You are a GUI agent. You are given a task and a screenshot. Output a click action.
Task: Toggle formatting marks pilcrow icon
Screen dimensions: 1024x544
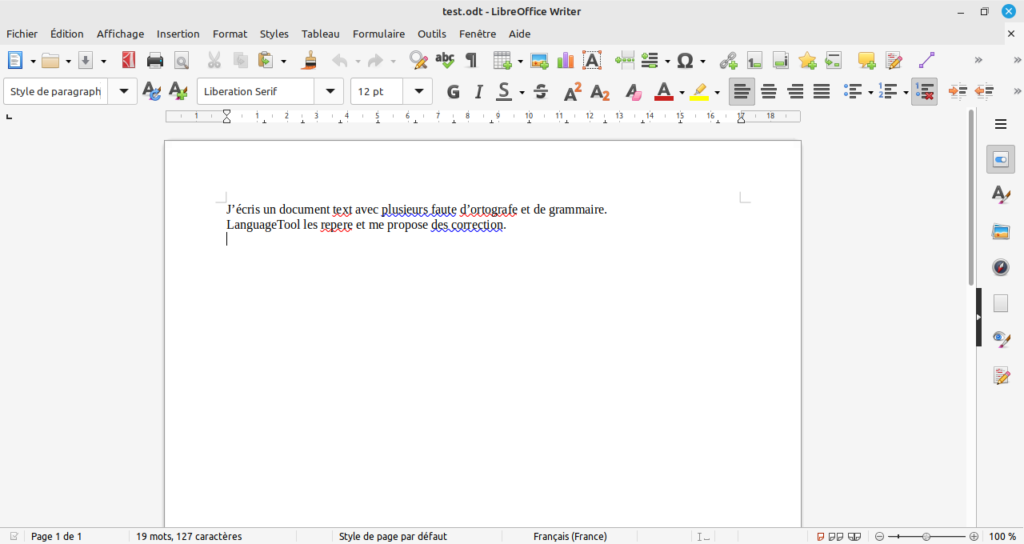click(x=471, y=60)
